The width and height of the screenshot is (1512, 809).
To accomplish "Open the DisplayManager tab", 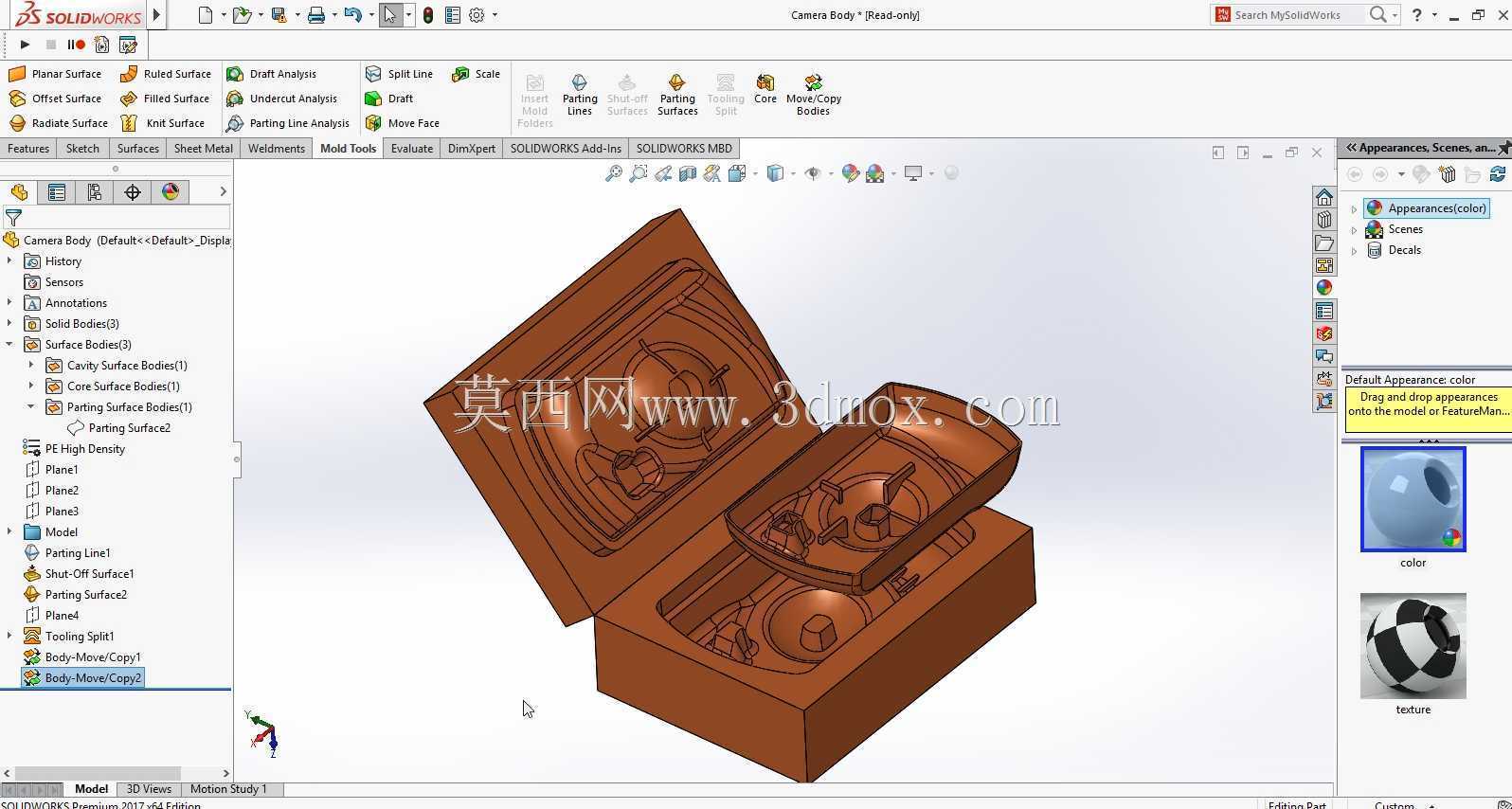I will (x=171, y=192).
